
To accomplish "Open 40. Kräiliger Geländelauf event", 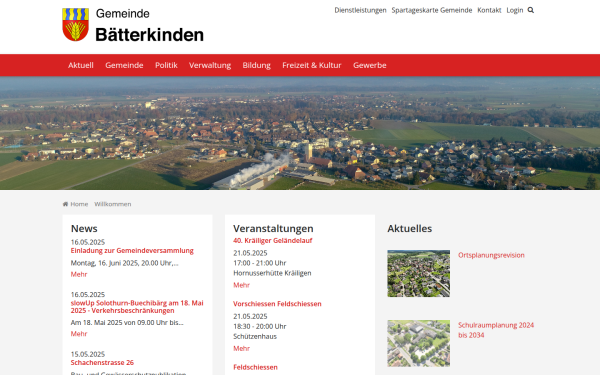I will (x=273, y=240).
